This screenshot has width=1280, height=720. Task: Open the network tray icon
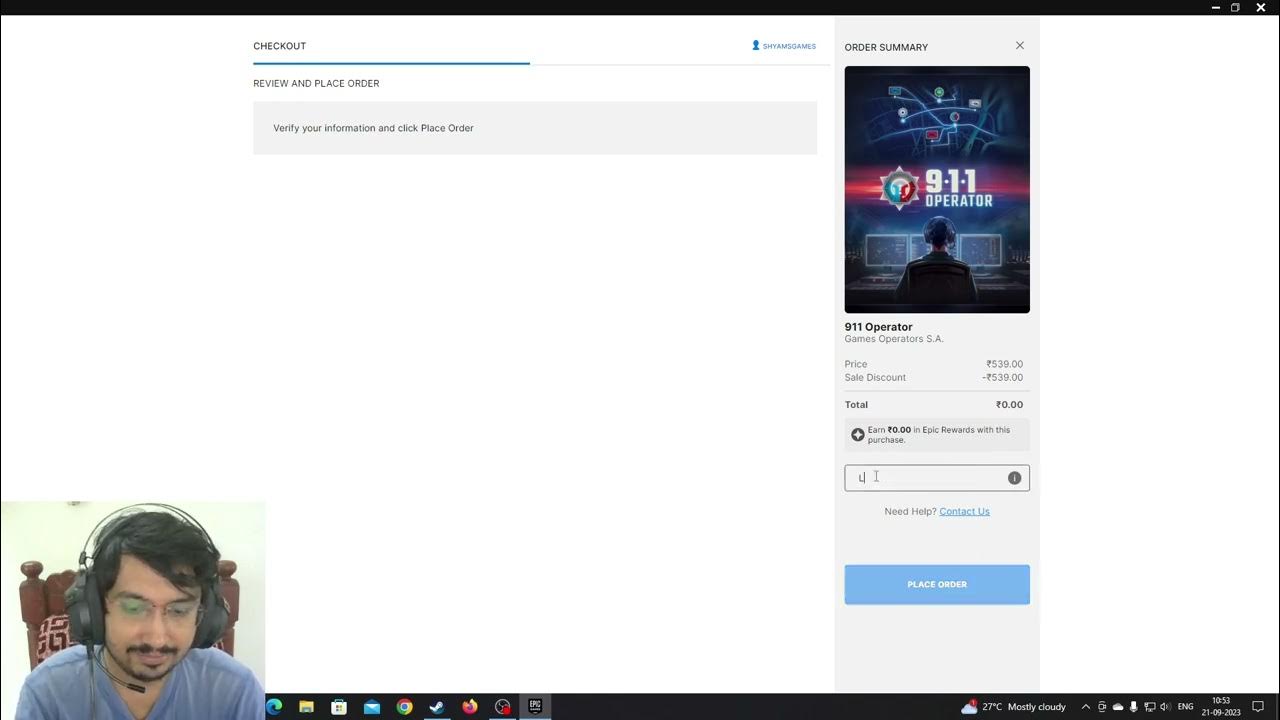coord(1150,707)
